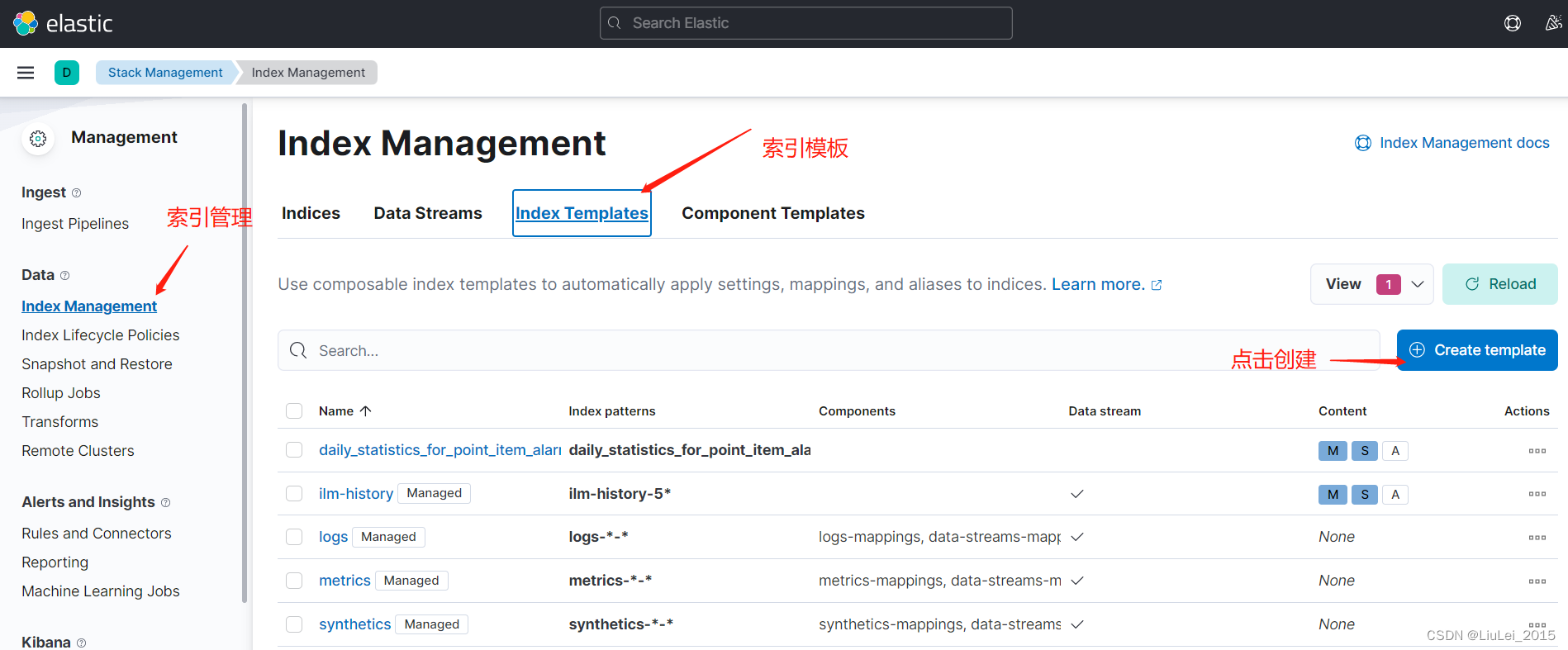
Task: Switch to the Component Templates tab
Action: click(x=773, y=213)
